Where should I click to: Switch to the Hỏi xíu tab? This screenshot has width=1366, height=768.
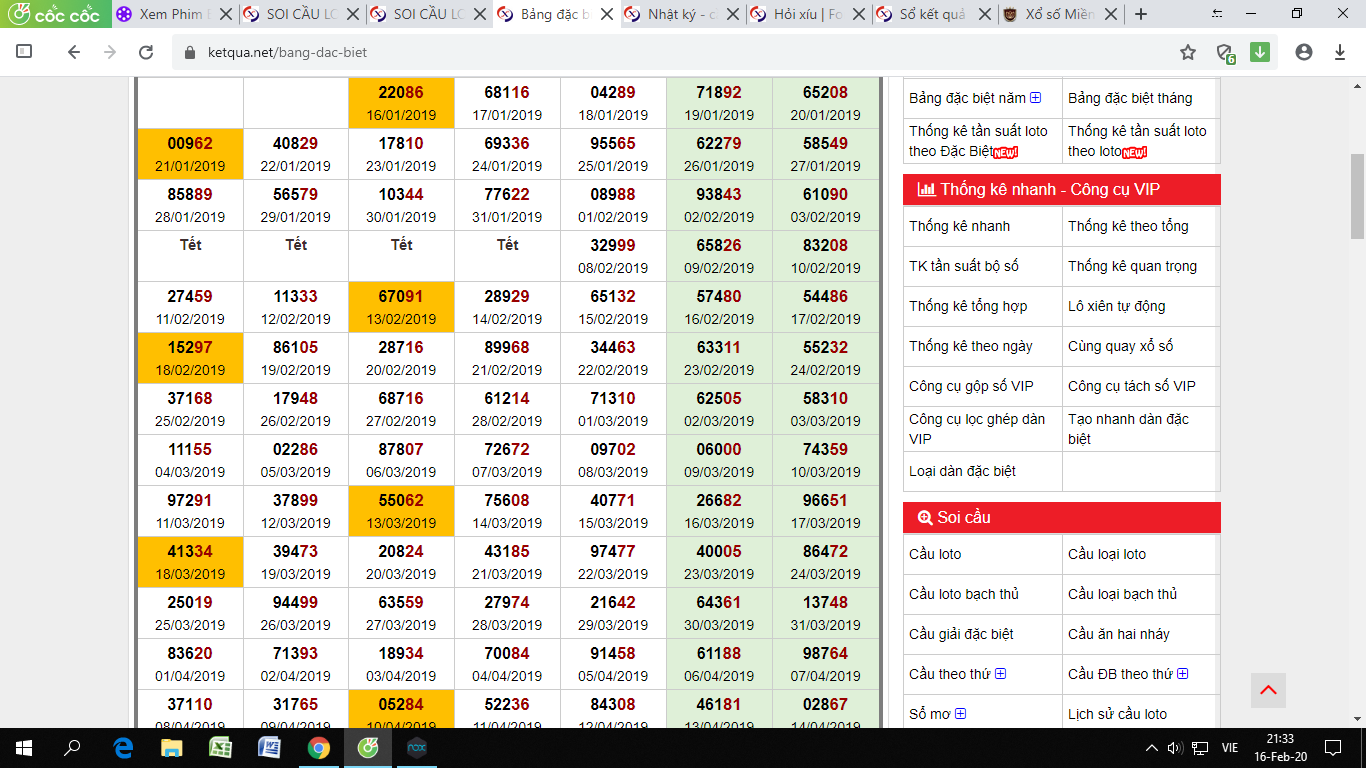click(806, 15)
